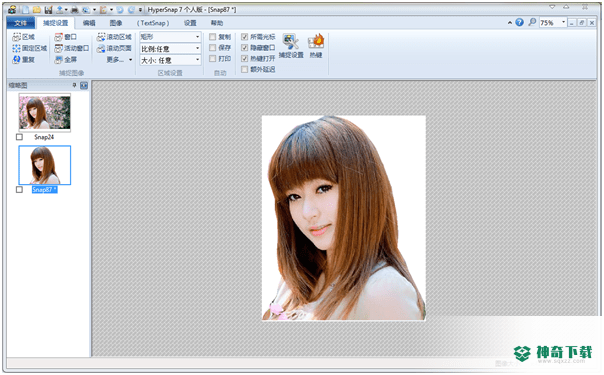Click the highlighted Snap87 * label
Screen dimensions: 604x375
44,189
